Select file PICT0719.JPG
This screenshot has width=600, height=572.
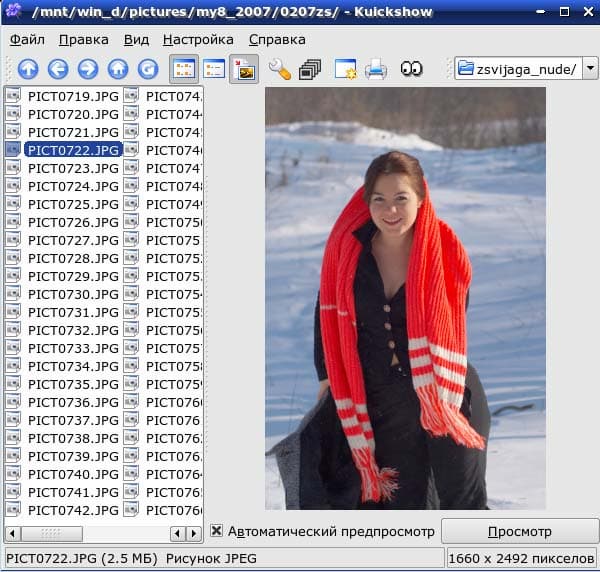(73, 96)
